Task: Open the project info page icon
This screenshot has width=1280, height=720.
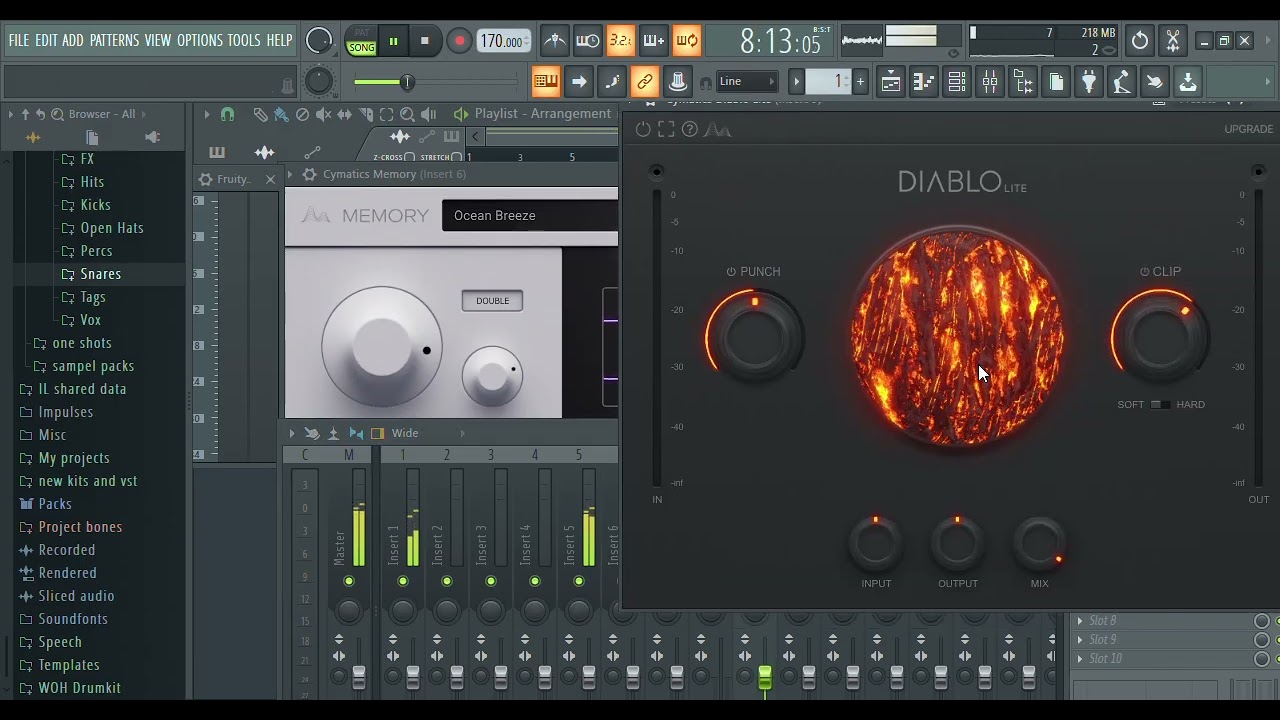Action: coord(1056,82)
